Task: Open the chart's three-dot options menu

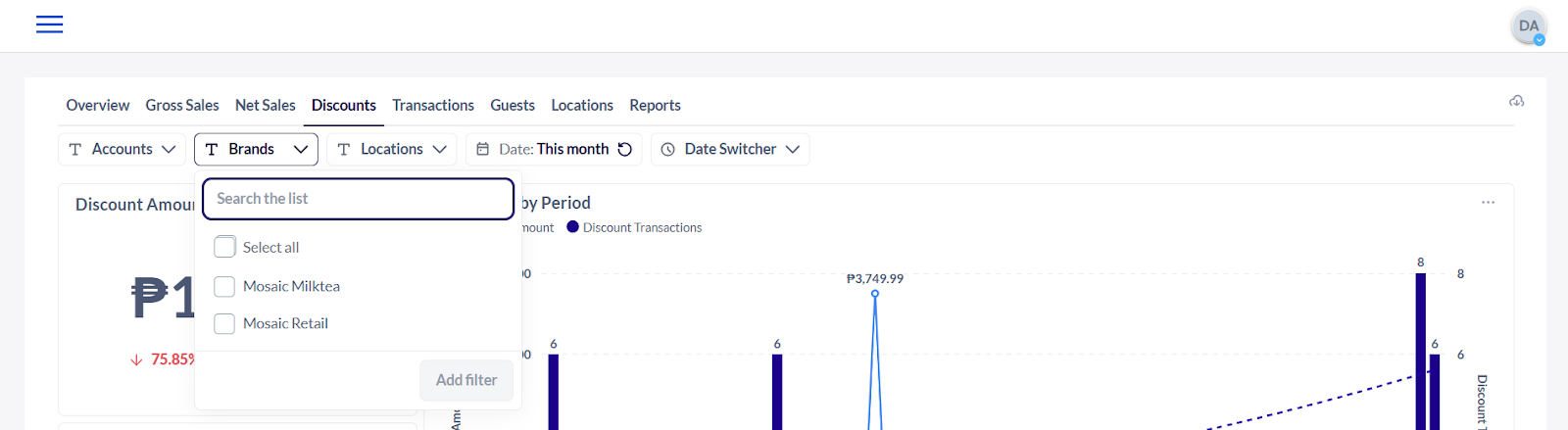Action: tap(1488, 203)
